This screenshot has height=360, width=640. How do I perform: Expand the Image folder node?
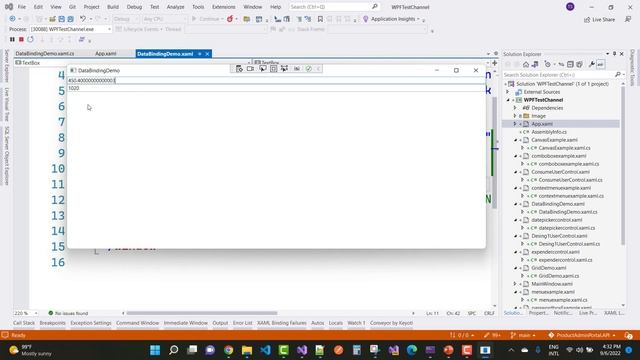[x=515, y=116]
